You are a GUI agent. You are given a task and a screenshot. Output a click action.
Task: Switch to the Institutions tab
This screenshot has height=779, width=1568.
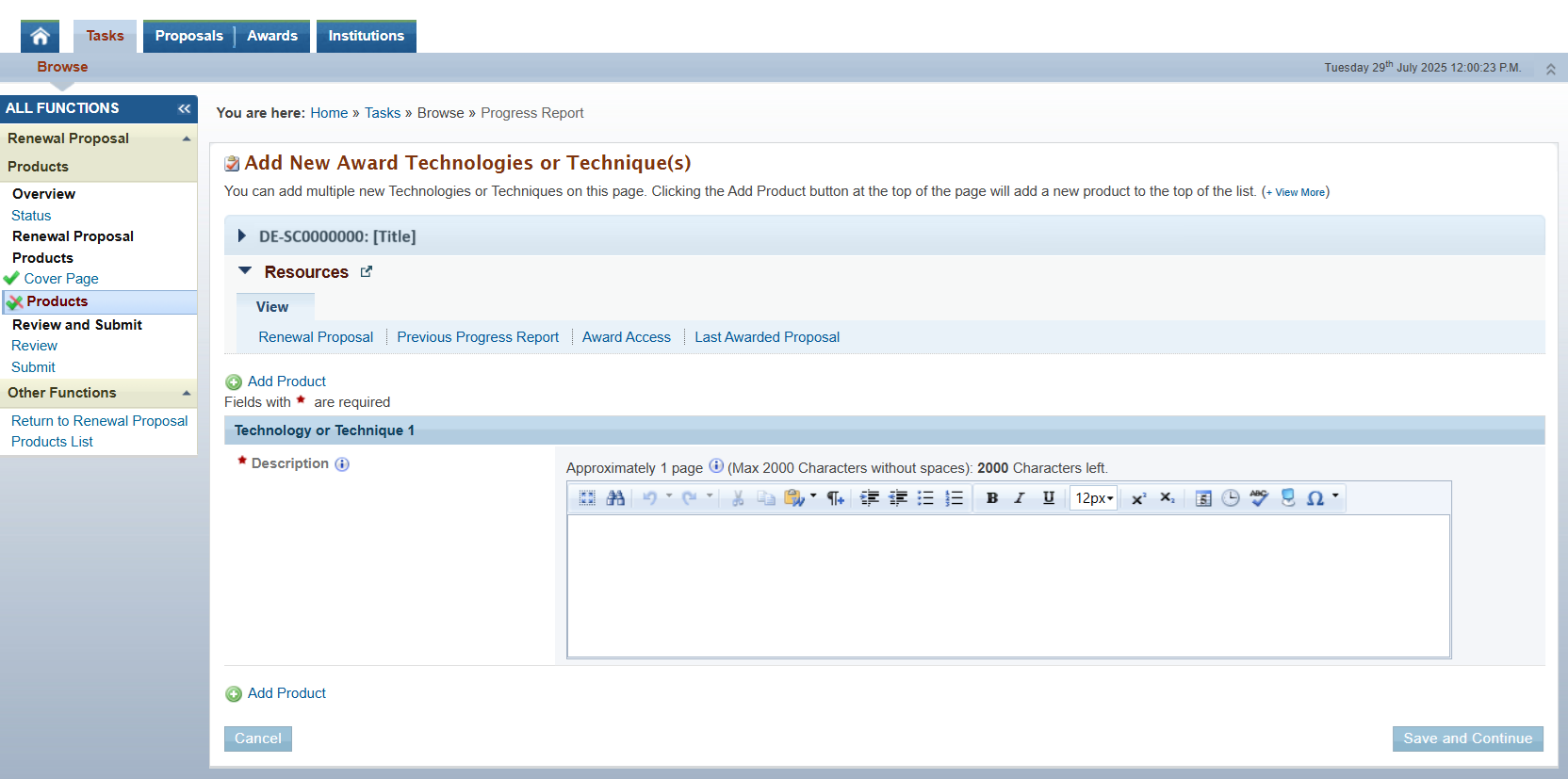(x=366, y=36)
